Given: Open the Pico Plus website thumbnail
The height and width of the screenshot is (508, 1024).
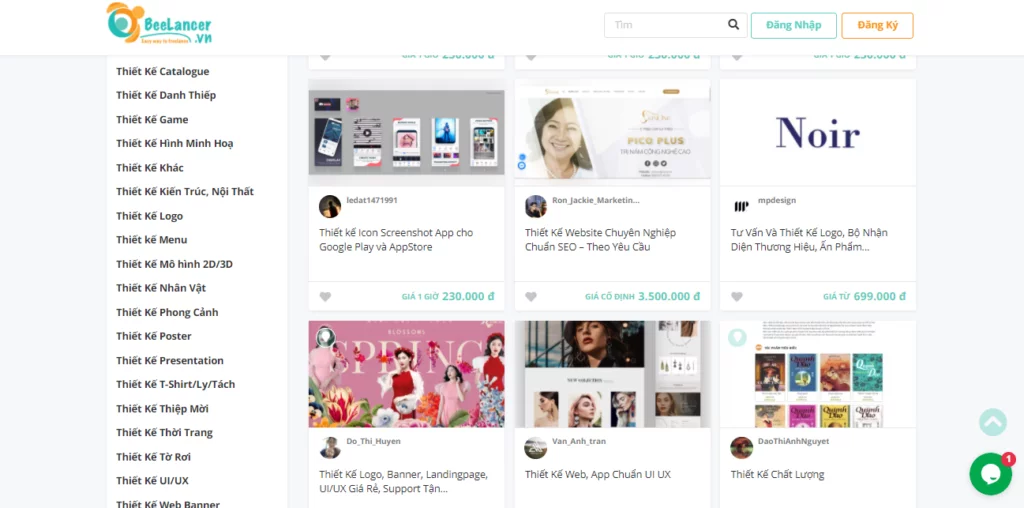Looking at the screenshot, I should pyautogui.click(x=612, y=133).
